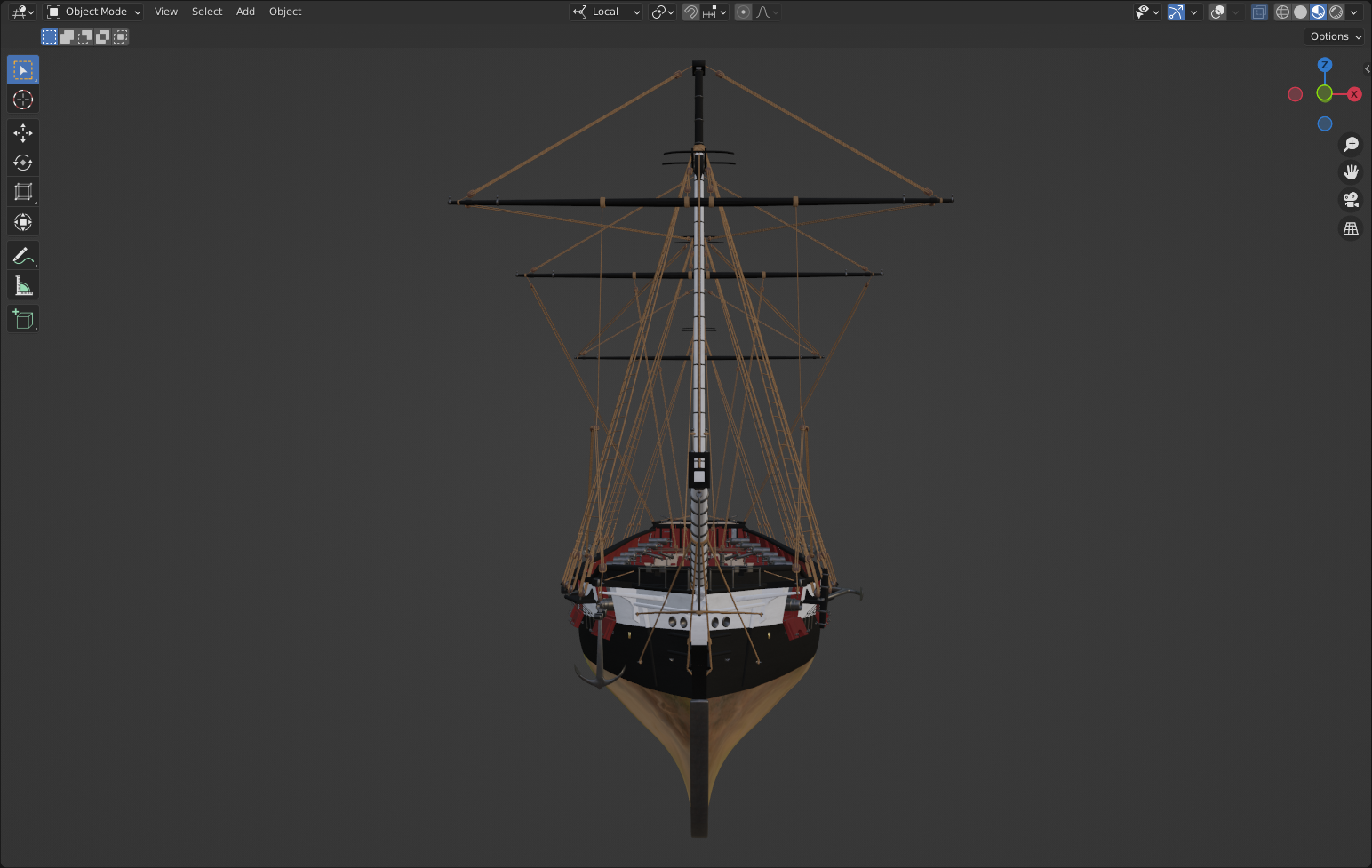Viewport: 1372px width, 868px height.
Task: Open the proportional falloff dropdown
Action: [x=768, y=12]
